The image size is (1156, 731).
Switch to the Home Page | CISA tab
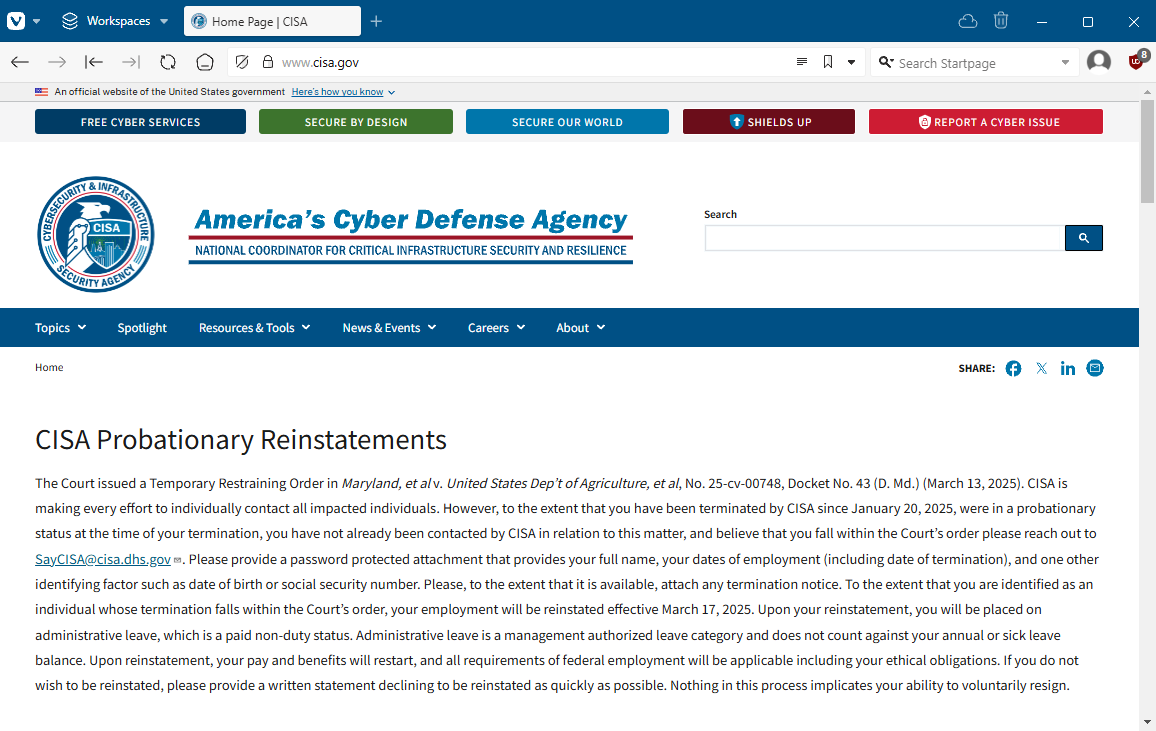pyautogui.click(x=272, y=21)
